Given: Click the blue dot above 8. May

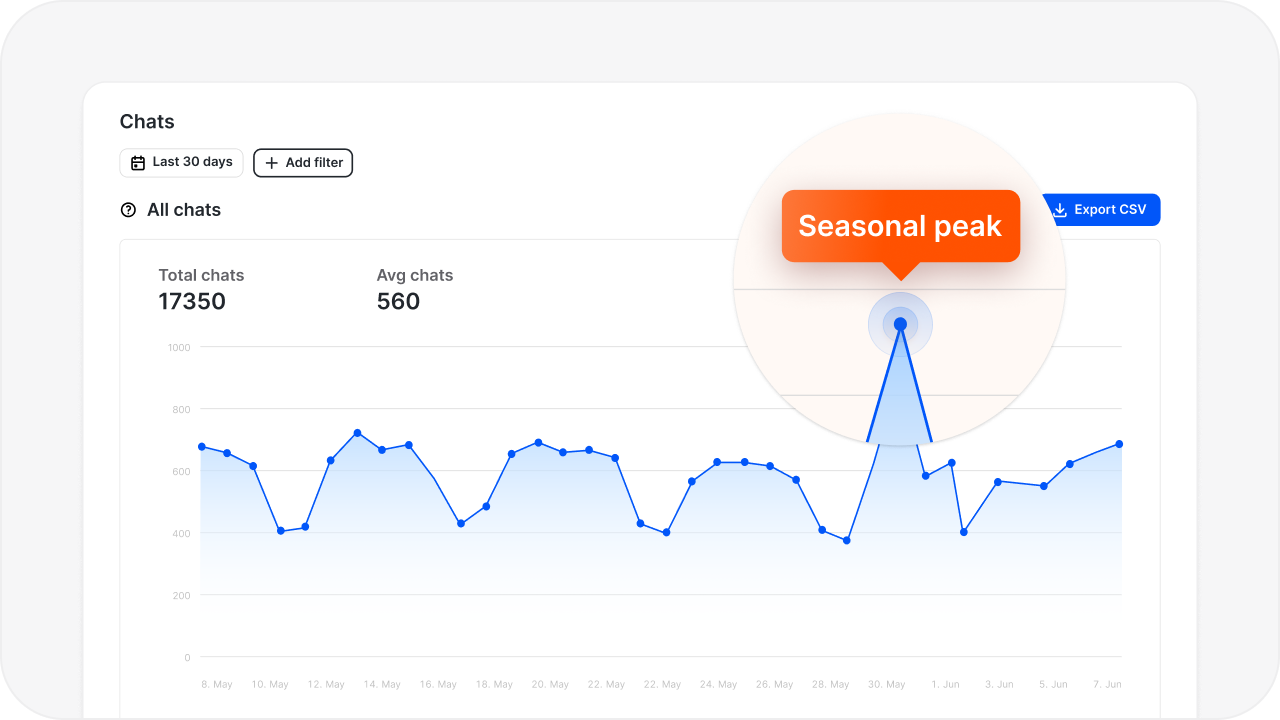Looking at the screenshot, I should [x=202, y=447].
